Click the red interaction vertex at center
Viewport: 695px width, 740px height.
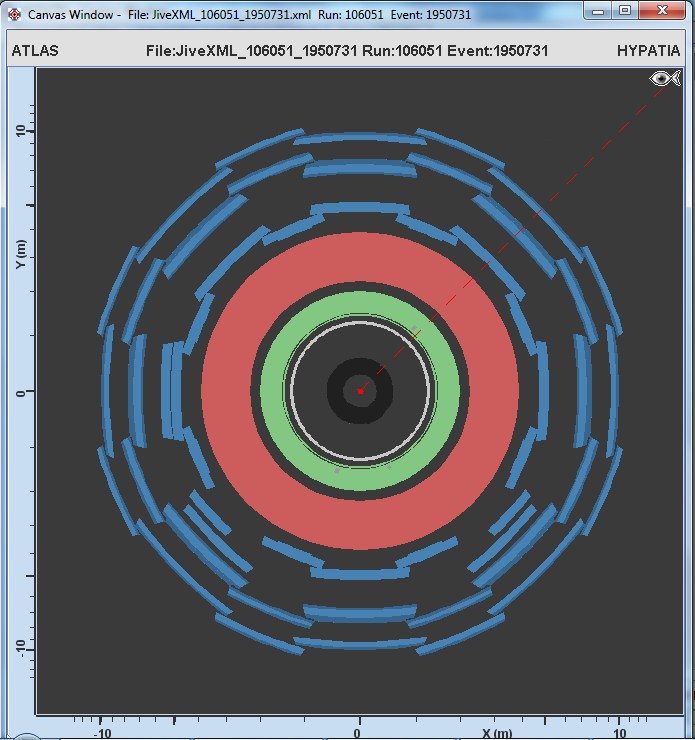tap(360, 391)
